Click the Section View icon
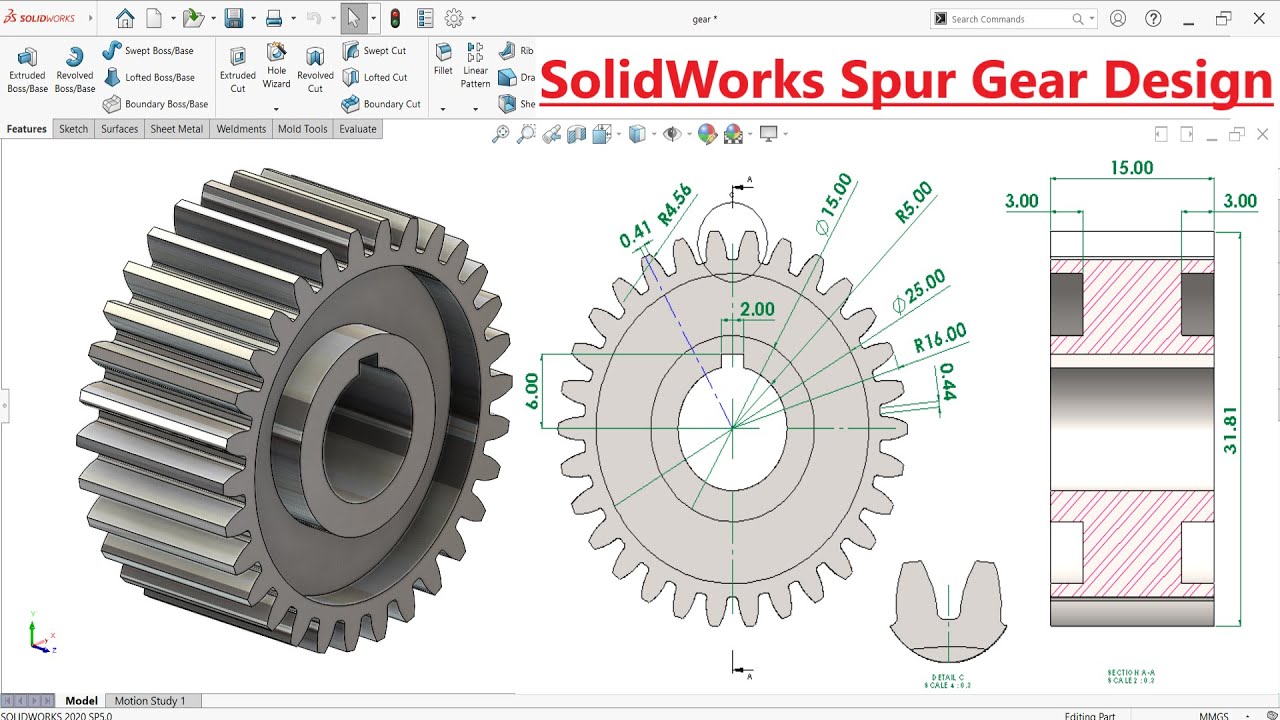 [x=577, y=133]
